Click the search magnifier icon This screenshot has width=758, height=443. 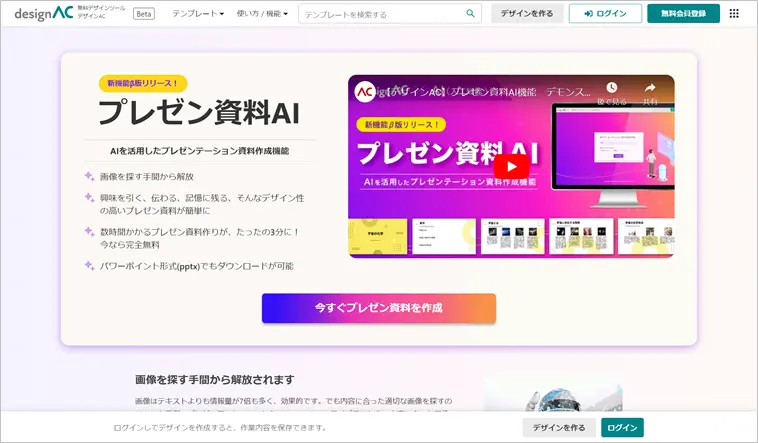[x=470, y=14]
